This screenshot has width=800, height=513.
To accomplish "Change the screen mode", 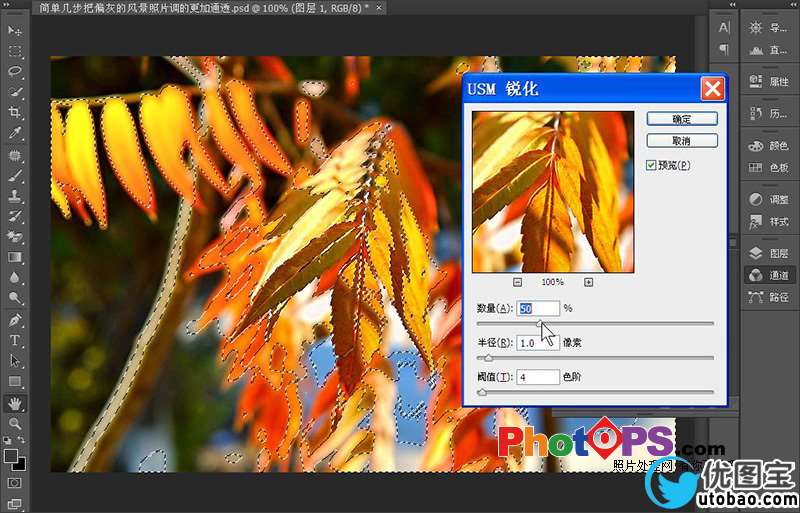I will pyautogui.click(x=14, y=504).
